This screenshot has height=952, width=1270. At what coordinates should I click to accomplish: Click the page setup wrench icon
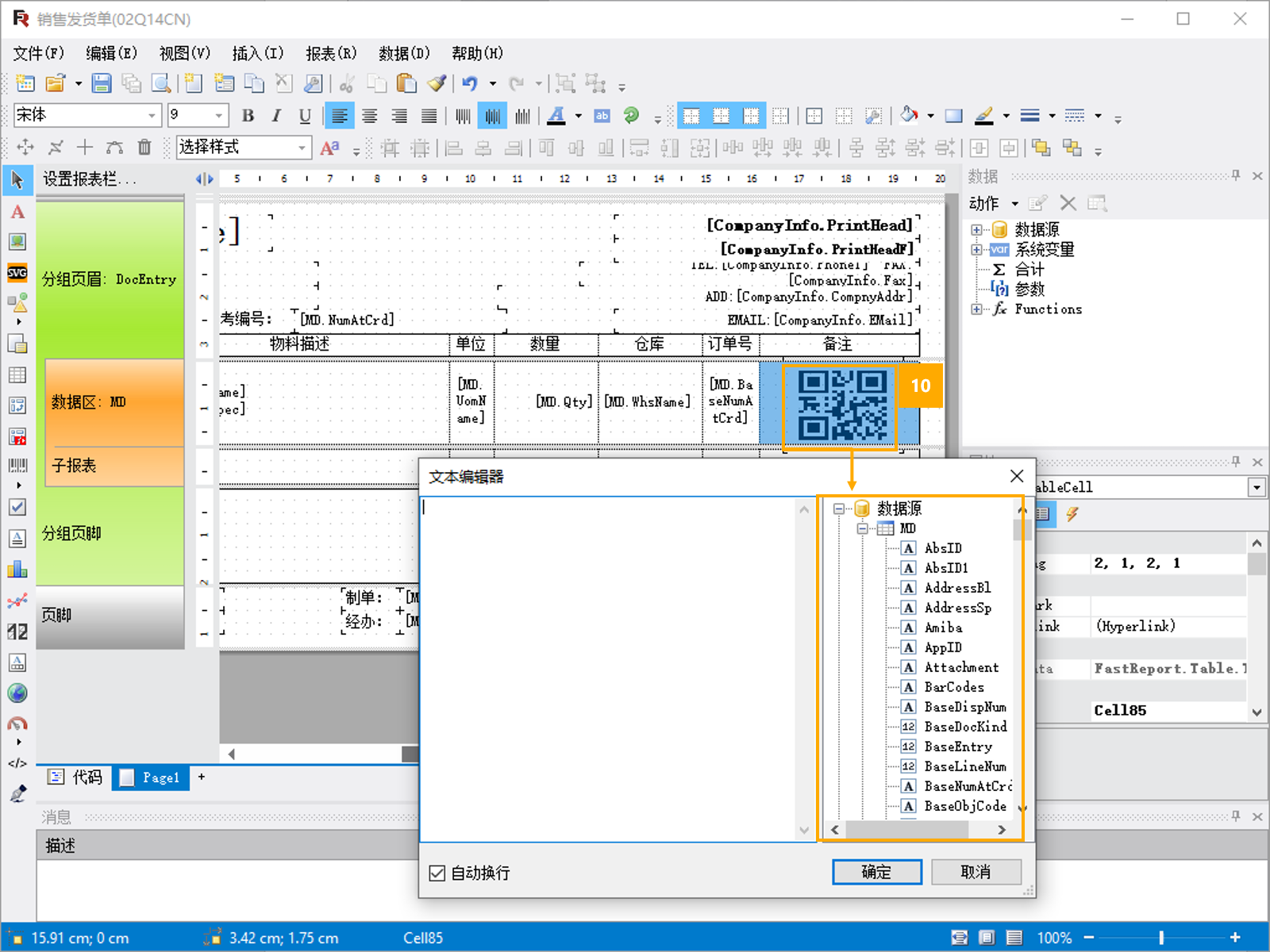pyautogui.click(x=314, y=83)
